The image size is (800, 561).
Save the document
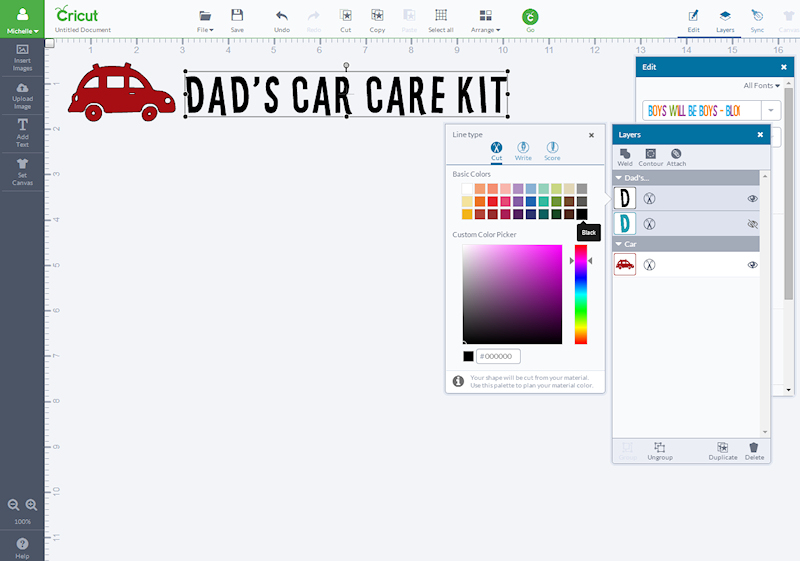[237, 21]
